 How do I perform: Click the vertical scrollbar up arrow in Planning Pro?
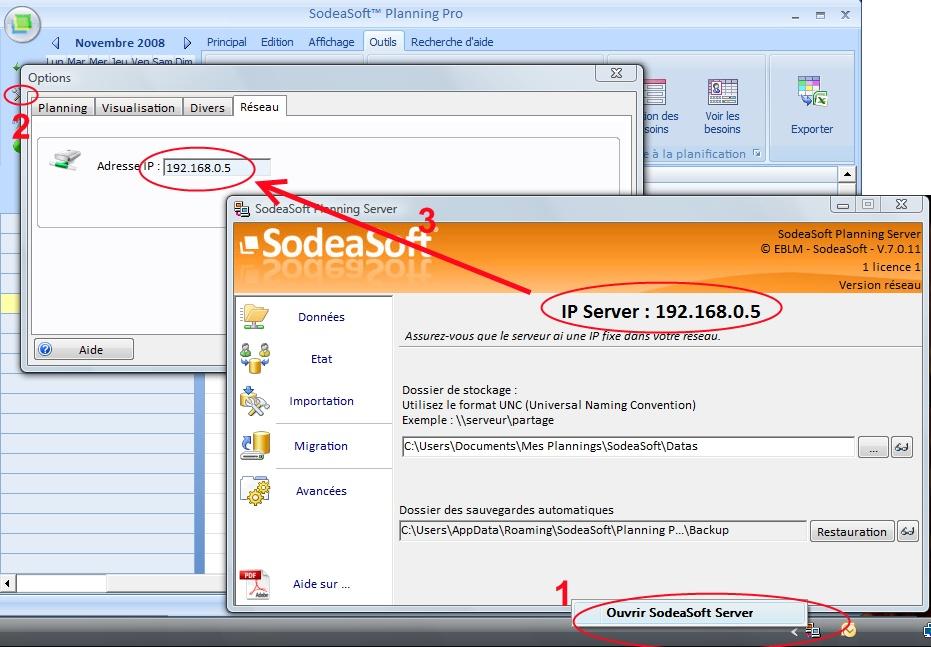[847, 174]
